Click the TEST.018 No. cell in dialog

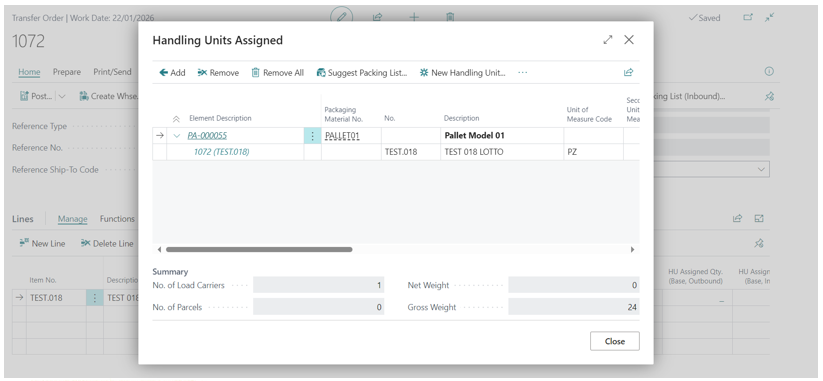pyautogui.click(x=411, y=152)
